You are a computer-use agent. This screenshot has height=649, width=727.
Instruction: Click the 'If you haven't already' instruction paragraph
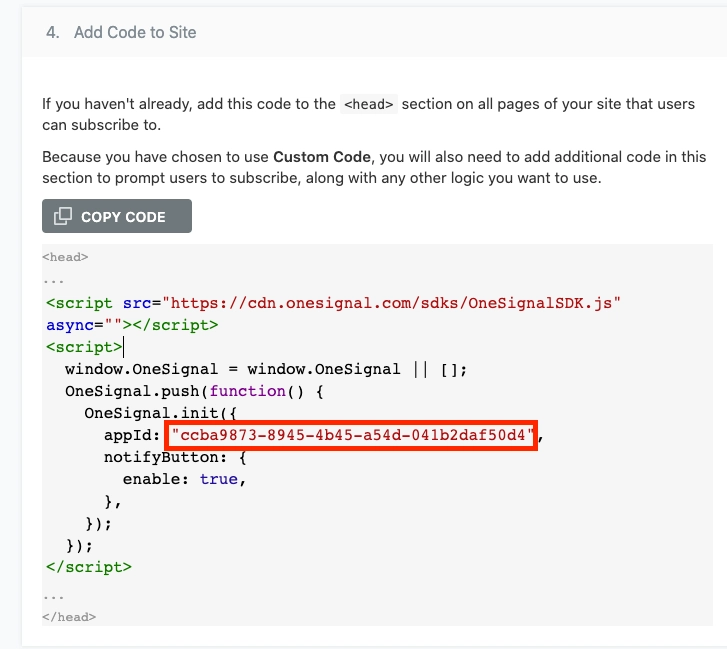(368, 115)
